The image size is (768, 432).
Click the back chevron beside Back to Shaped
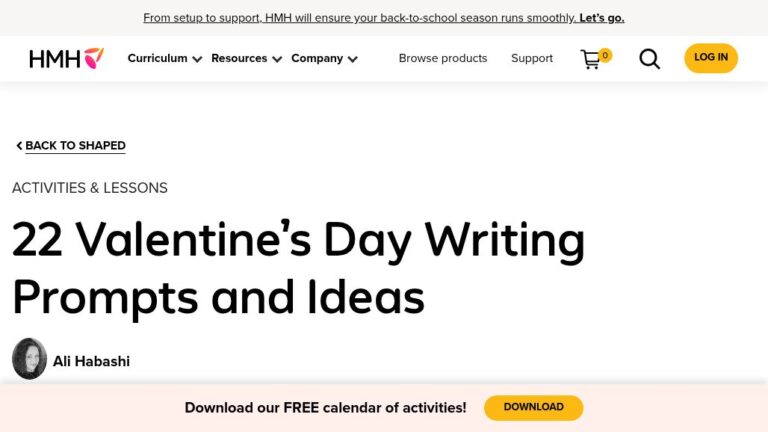19,145
